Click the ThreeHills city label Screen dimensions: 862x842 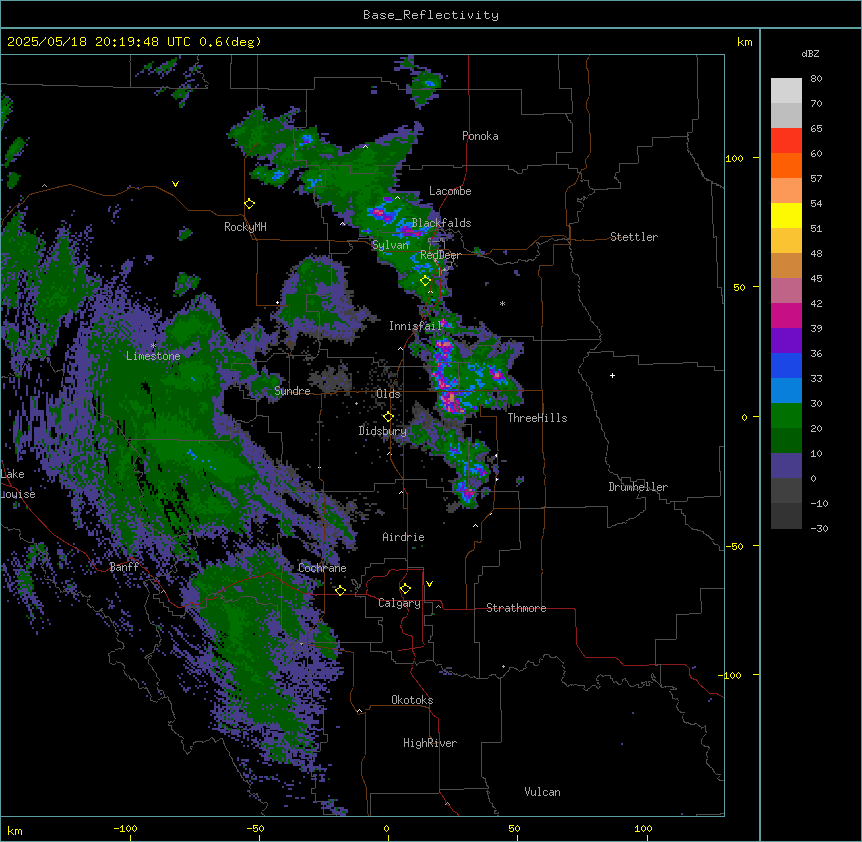tap(537, 418)
